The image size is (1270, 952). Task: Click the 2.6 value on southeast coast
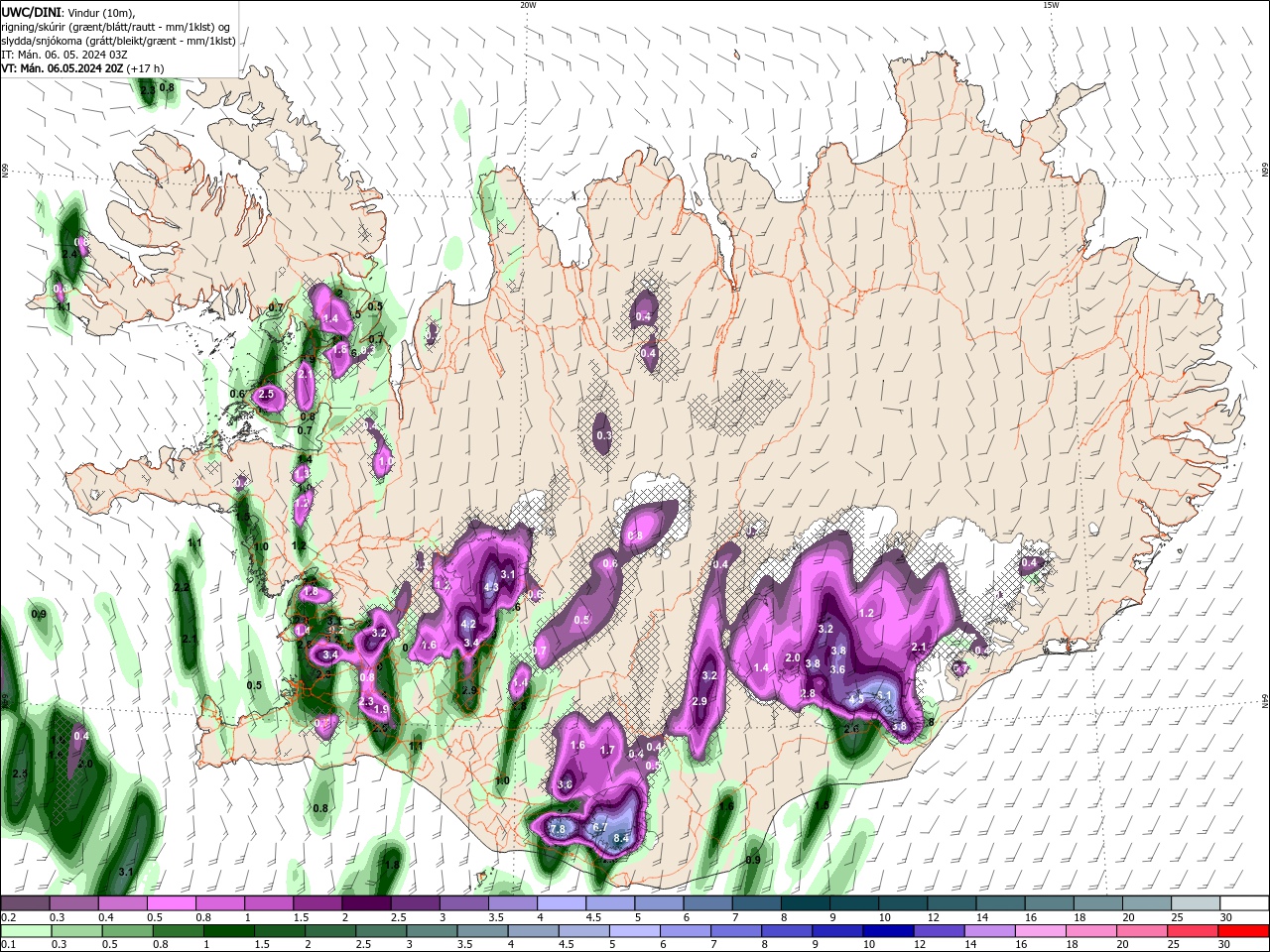[850, 729]
